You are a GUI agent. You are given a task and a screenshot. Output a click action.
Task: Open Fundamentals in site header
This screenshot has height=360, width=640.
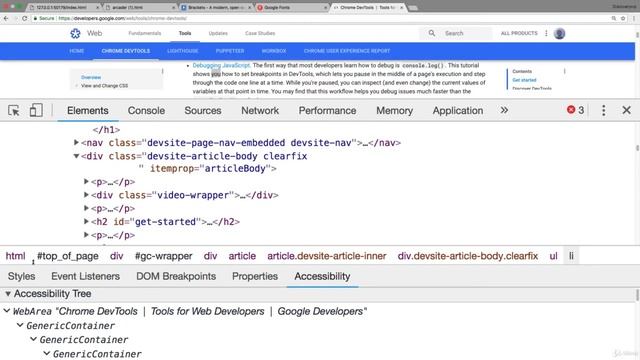point(144,33)
